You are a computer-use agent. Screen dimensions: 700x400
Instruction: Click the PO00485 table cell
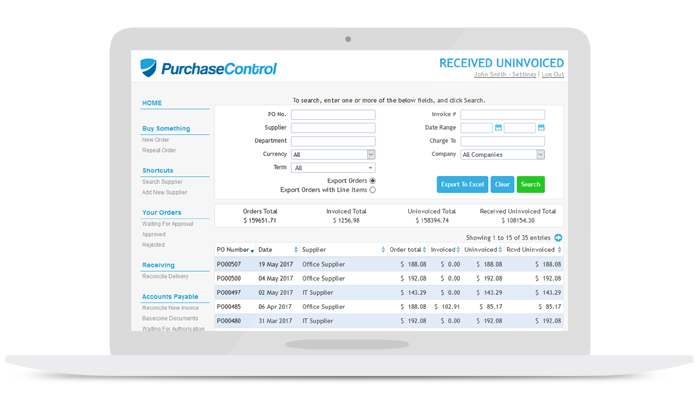(229, 307)
